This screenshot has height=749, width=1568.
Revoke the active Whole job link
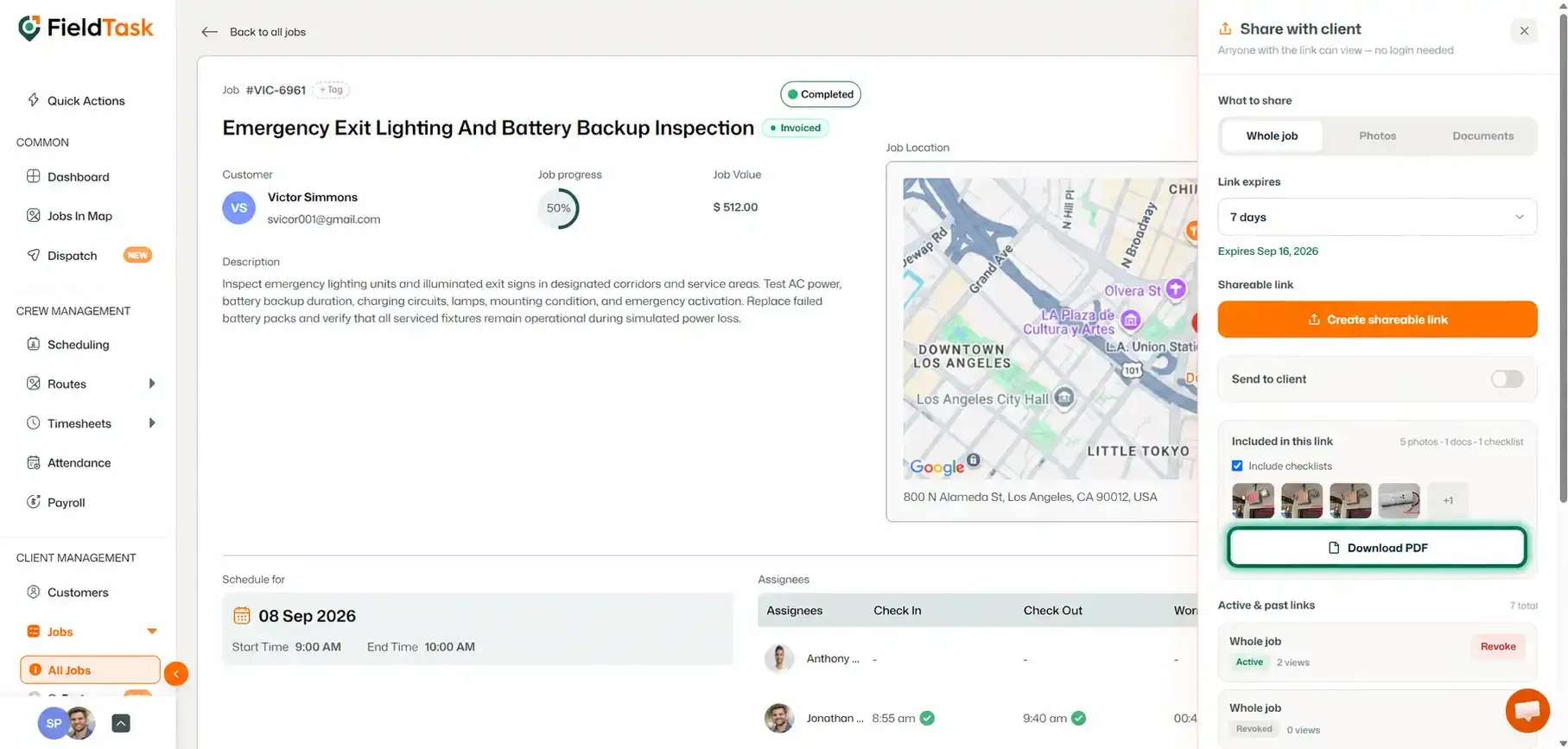pyautogui.click(x=1498, y=646)
